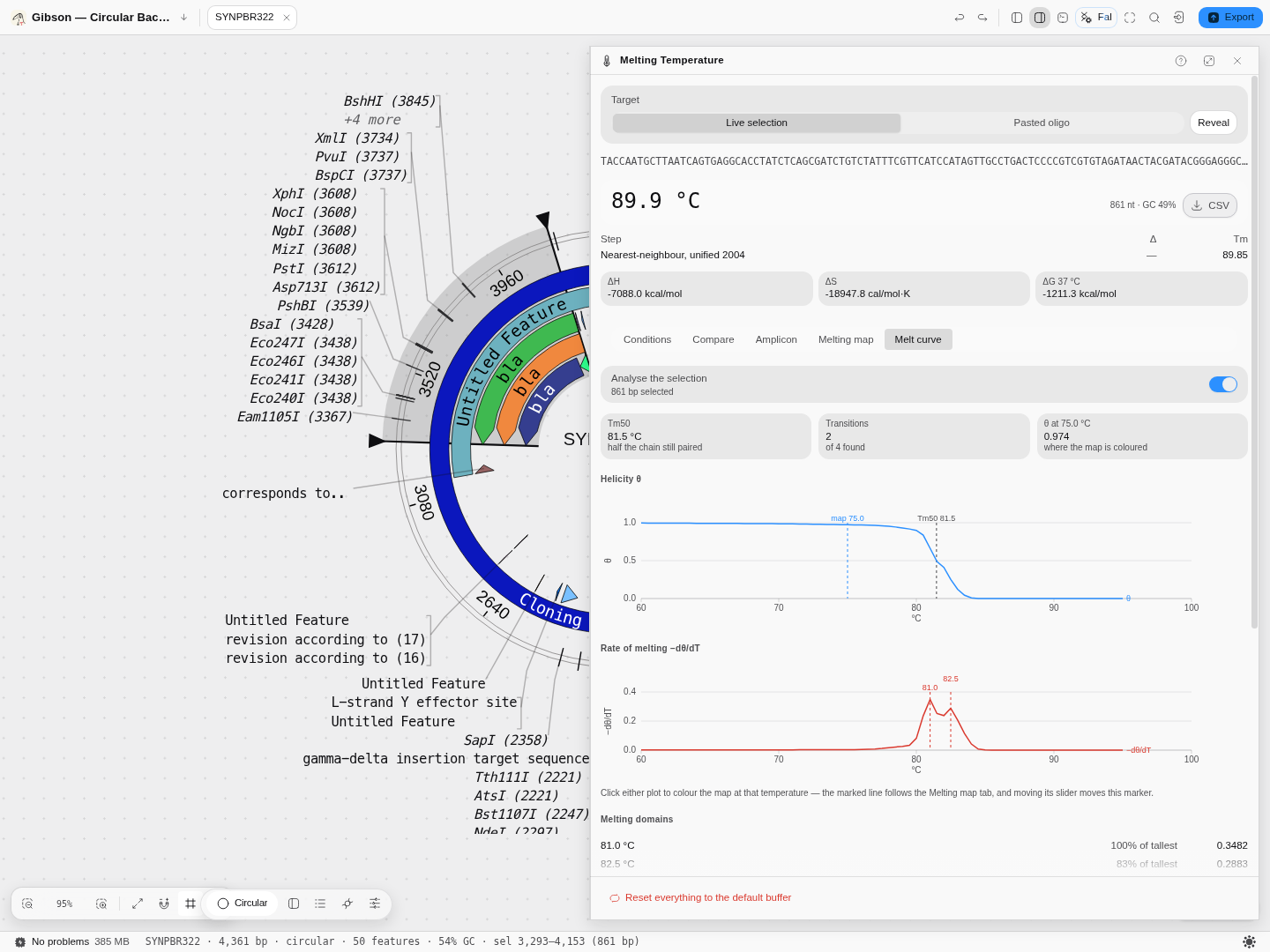Open map display settings sliders
Viewport: 1270px width, 952px height.
click(375, 904)
